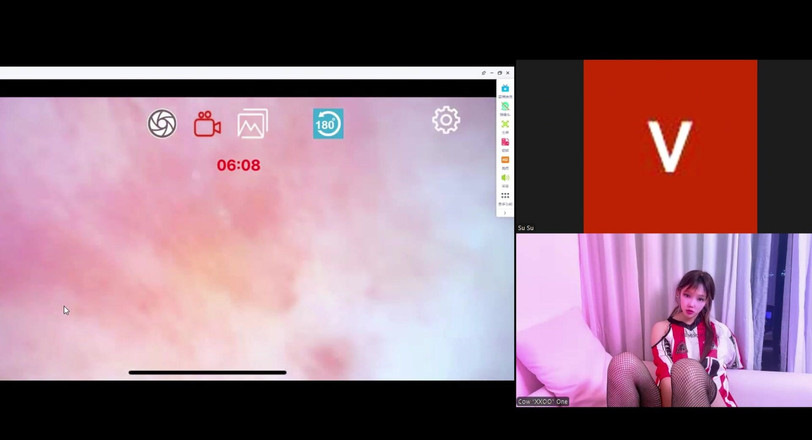Pin the window using the title bar pin icon
Screen dimensions: 812x440
coord(483,73)
